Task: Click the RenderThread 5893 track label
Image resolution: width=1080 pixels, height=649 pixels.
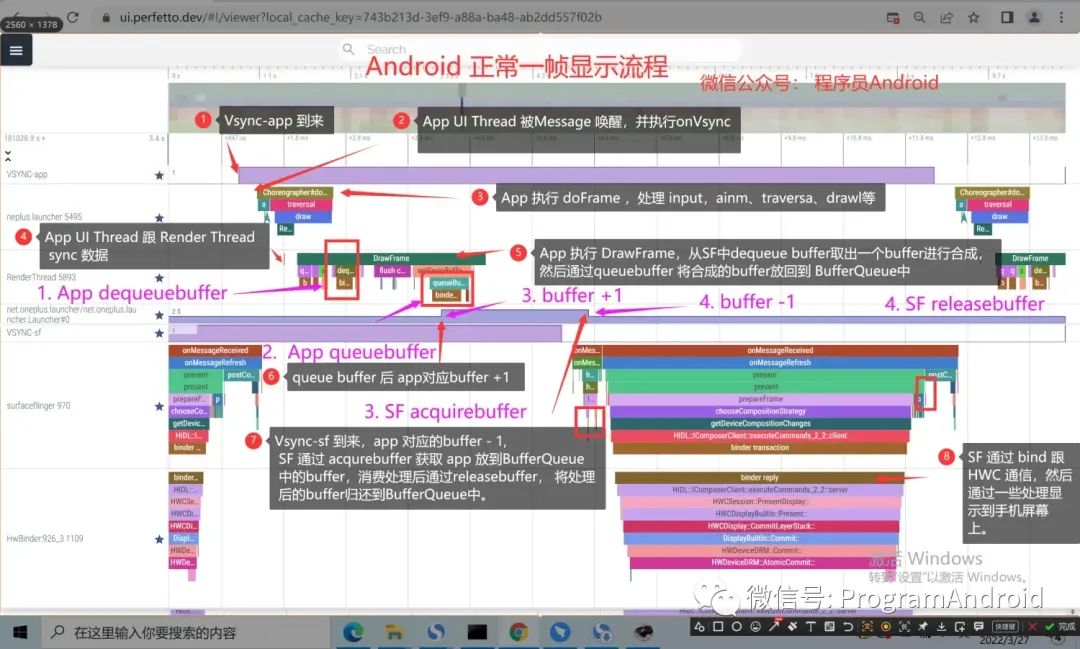Action: pos(41,277)
